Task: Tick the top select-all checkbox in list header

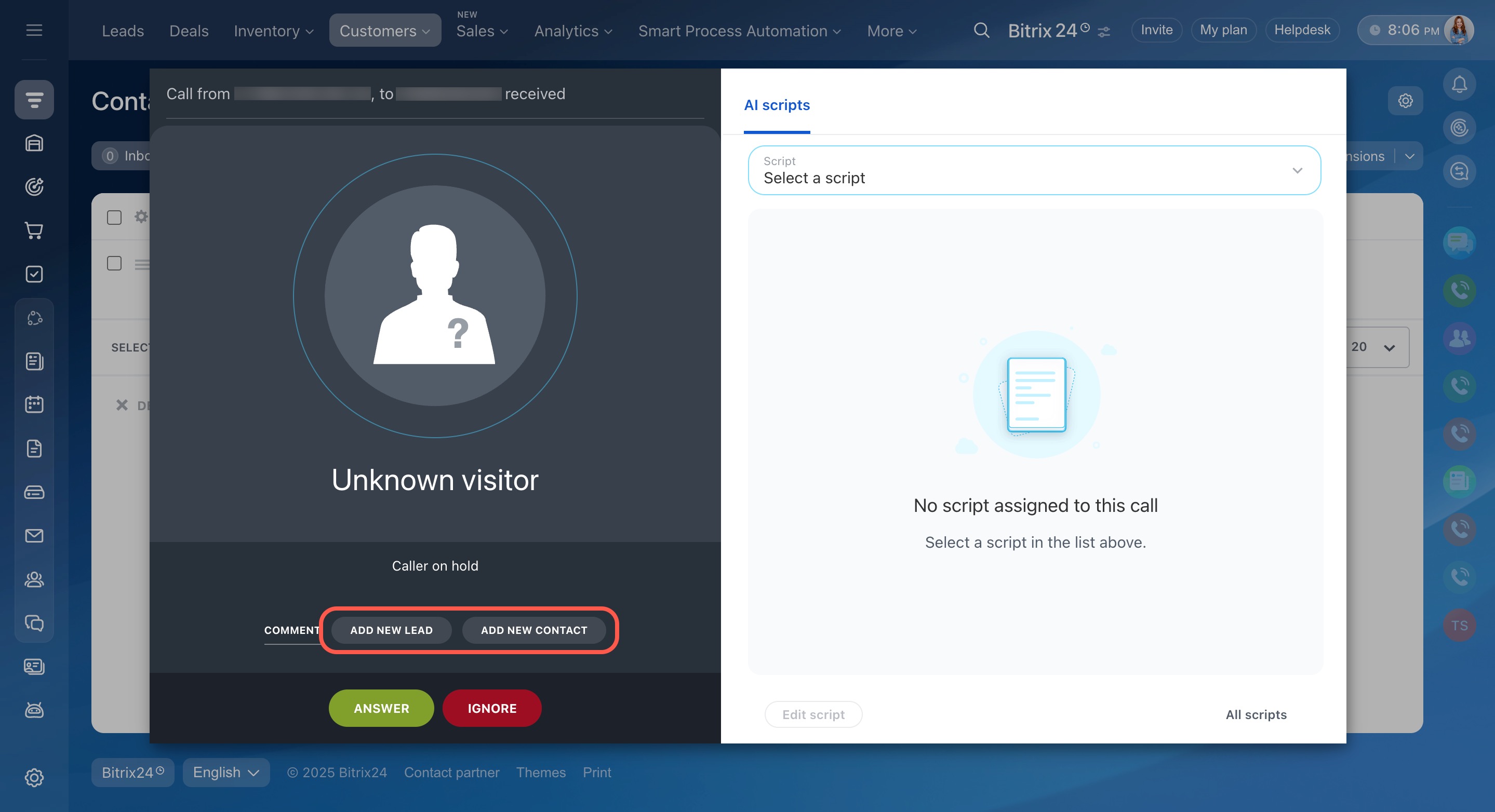Action: point(114,218)
